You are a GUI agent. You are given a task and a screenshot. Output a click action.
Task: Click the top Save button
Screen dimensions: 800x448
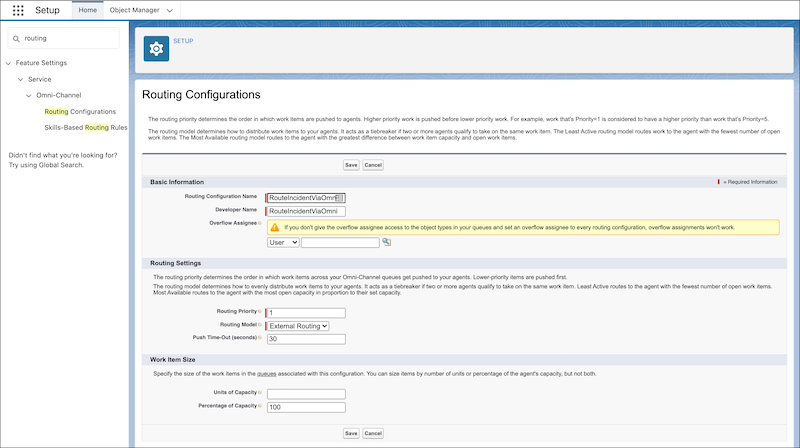click(351, 165)
